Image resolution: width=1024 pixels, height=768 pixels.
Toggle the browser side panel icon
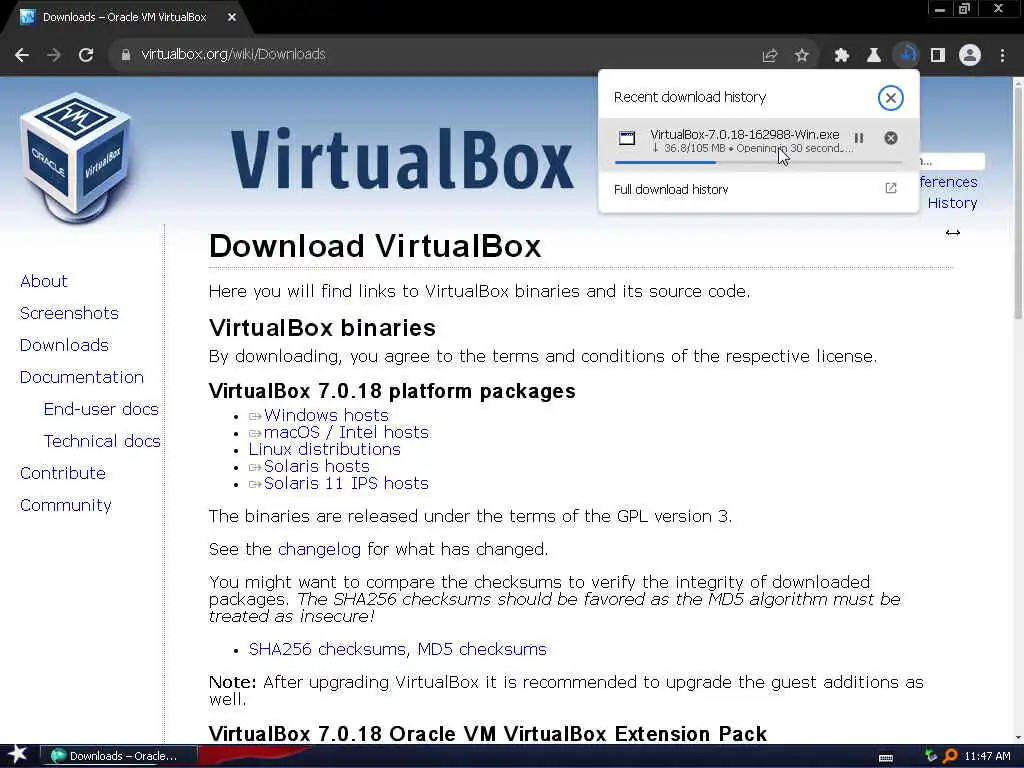(938, 56)
